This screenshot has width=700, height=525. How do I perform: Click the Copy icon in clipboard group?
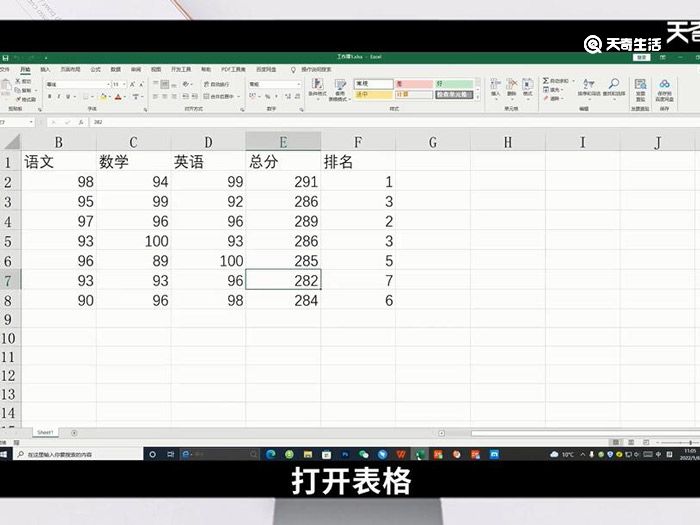click(x=18, y=90)
